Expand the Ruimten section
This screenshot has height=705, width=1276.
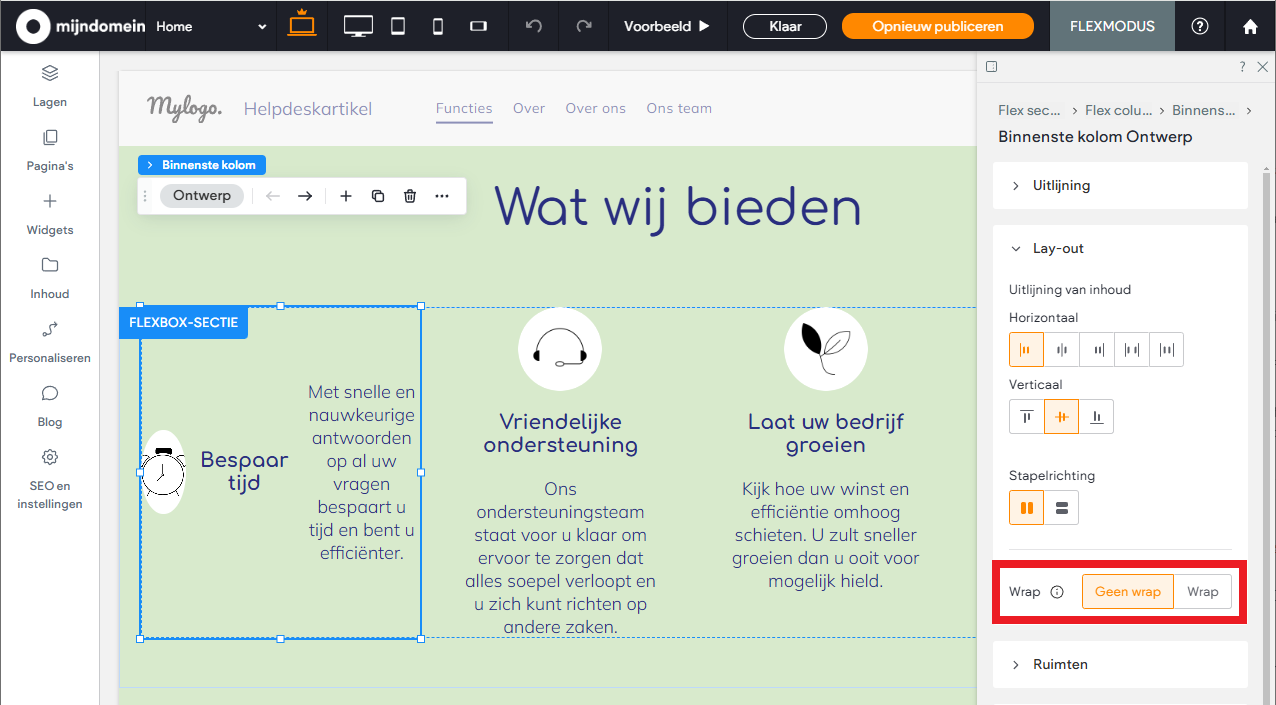coord(1060,664)
